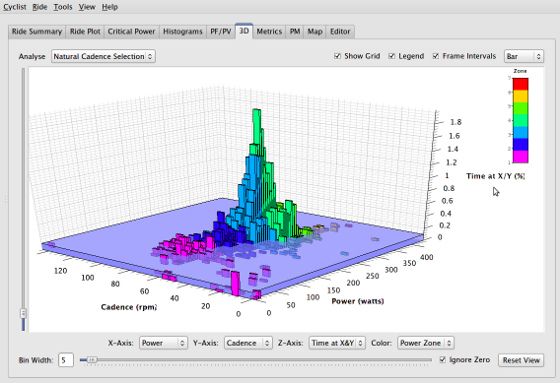
Task: Open the Help menu
Action: tap(110, 7)
